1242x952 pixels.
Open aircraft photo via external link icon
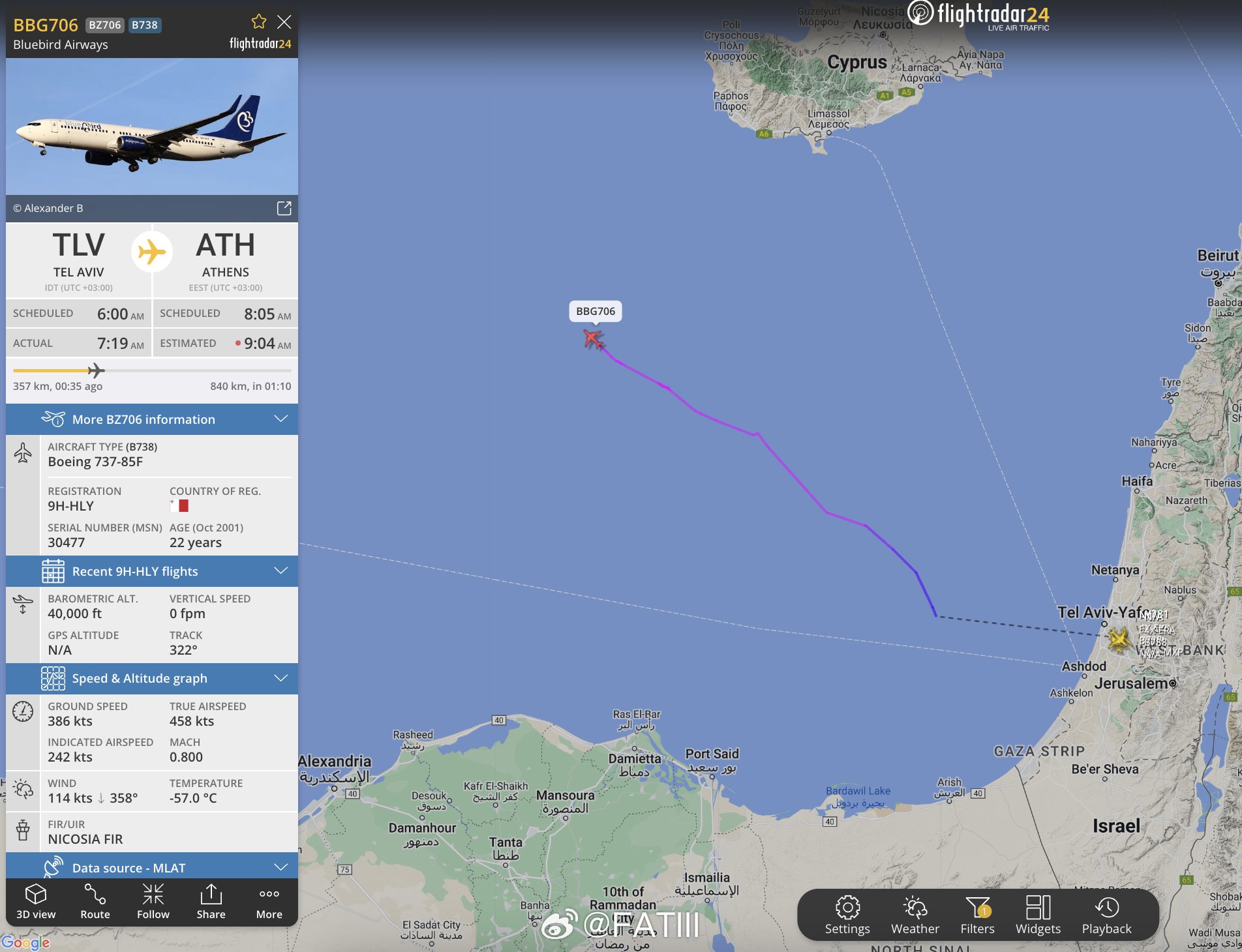tap(284, 208)
